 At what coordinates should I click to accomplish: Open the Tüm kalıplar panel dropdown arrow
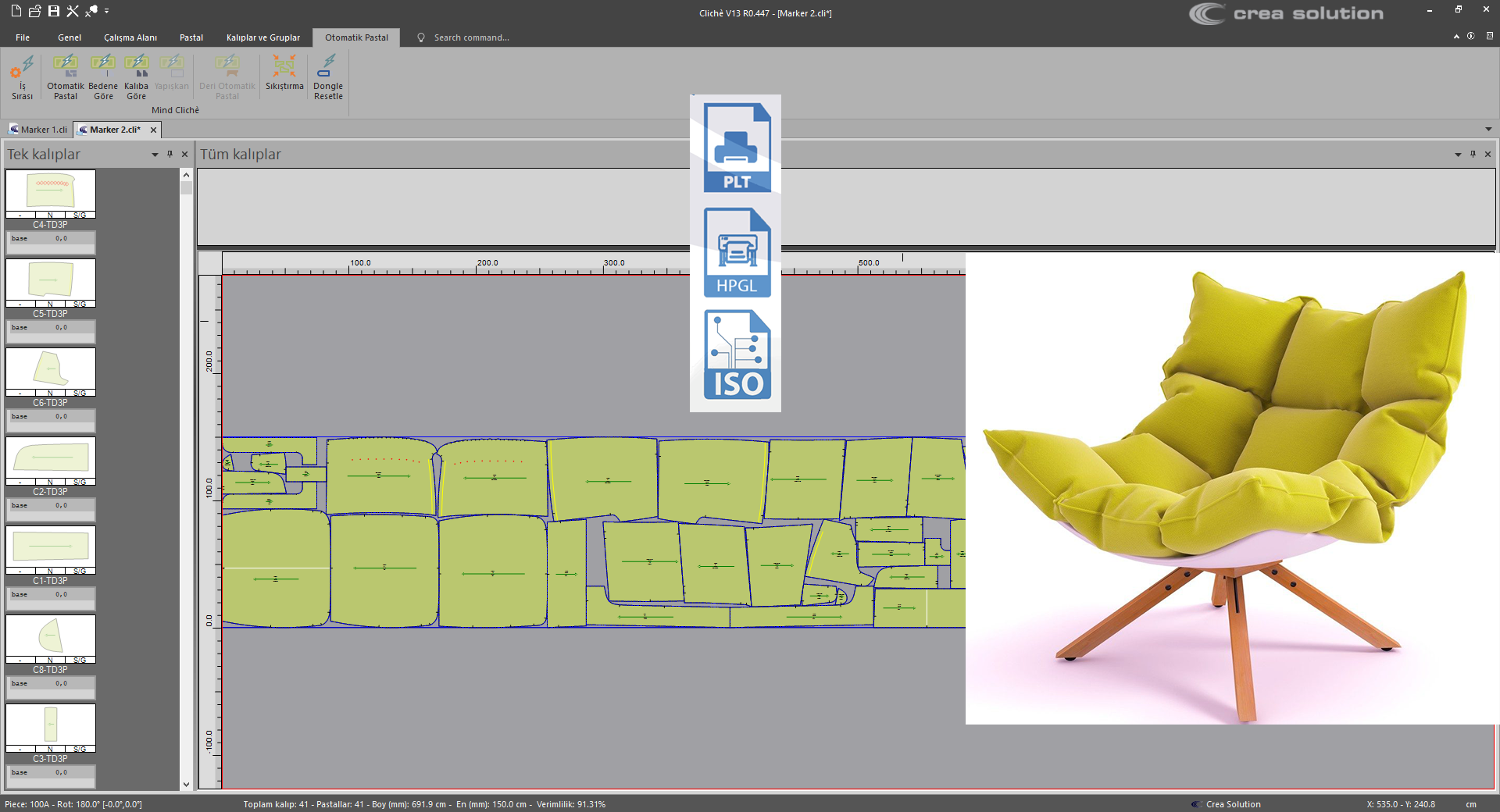[1458, 155]
